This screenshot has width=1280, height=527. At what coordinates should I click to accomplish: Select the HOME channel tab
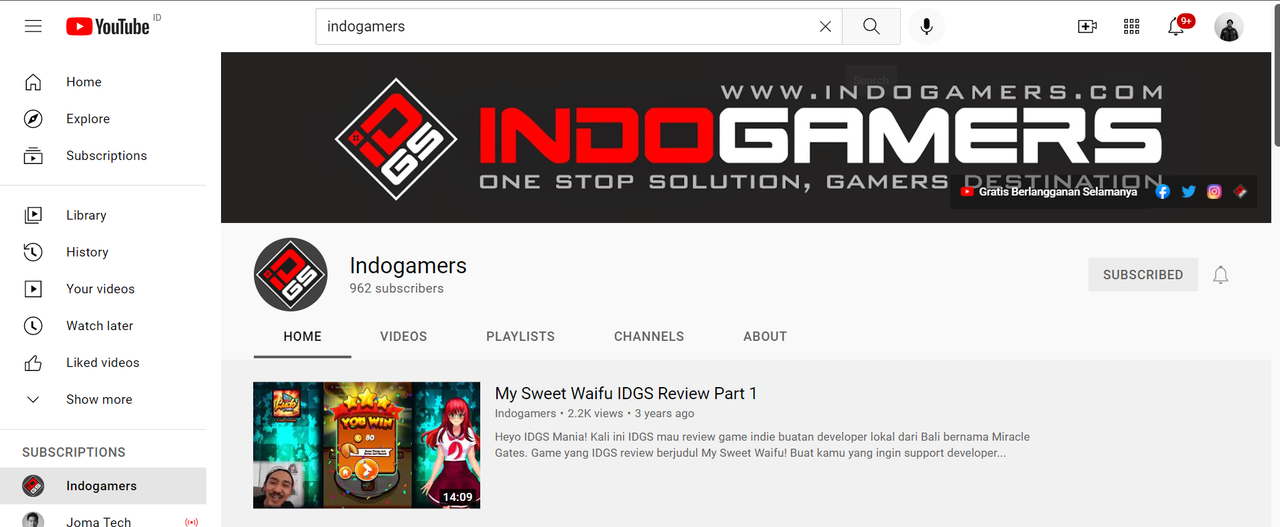pyautogui.click(x=302, y=337)
